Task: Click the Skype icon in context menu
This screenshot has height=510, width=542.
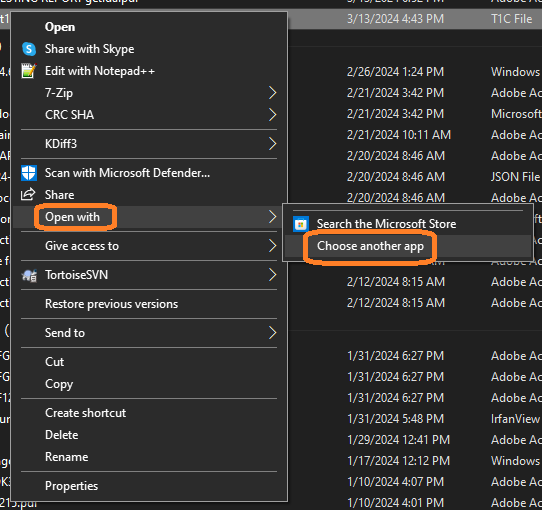Action: point(29,49)
